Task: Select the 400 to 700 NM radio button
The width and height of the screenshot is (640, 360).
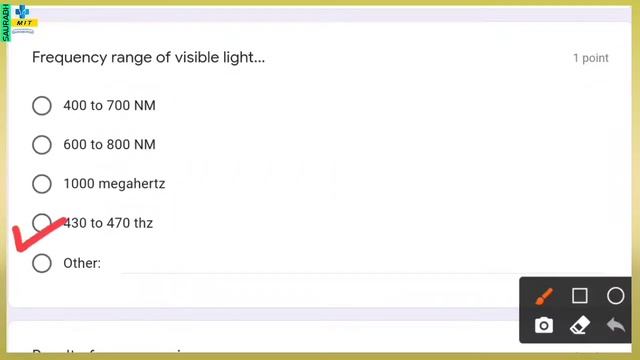Action: tap(42, 106)
